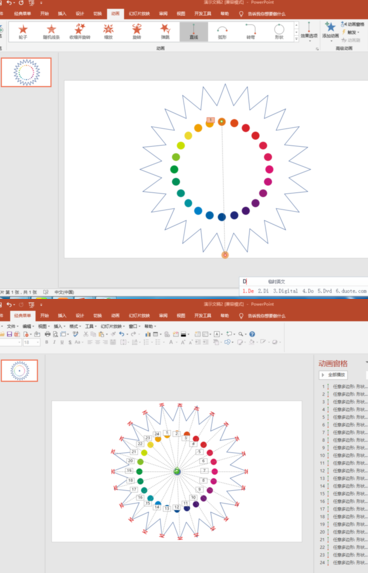
Task: Click the blue Help question mark icon
Action: pyautogui.click(x=252, y=334)
